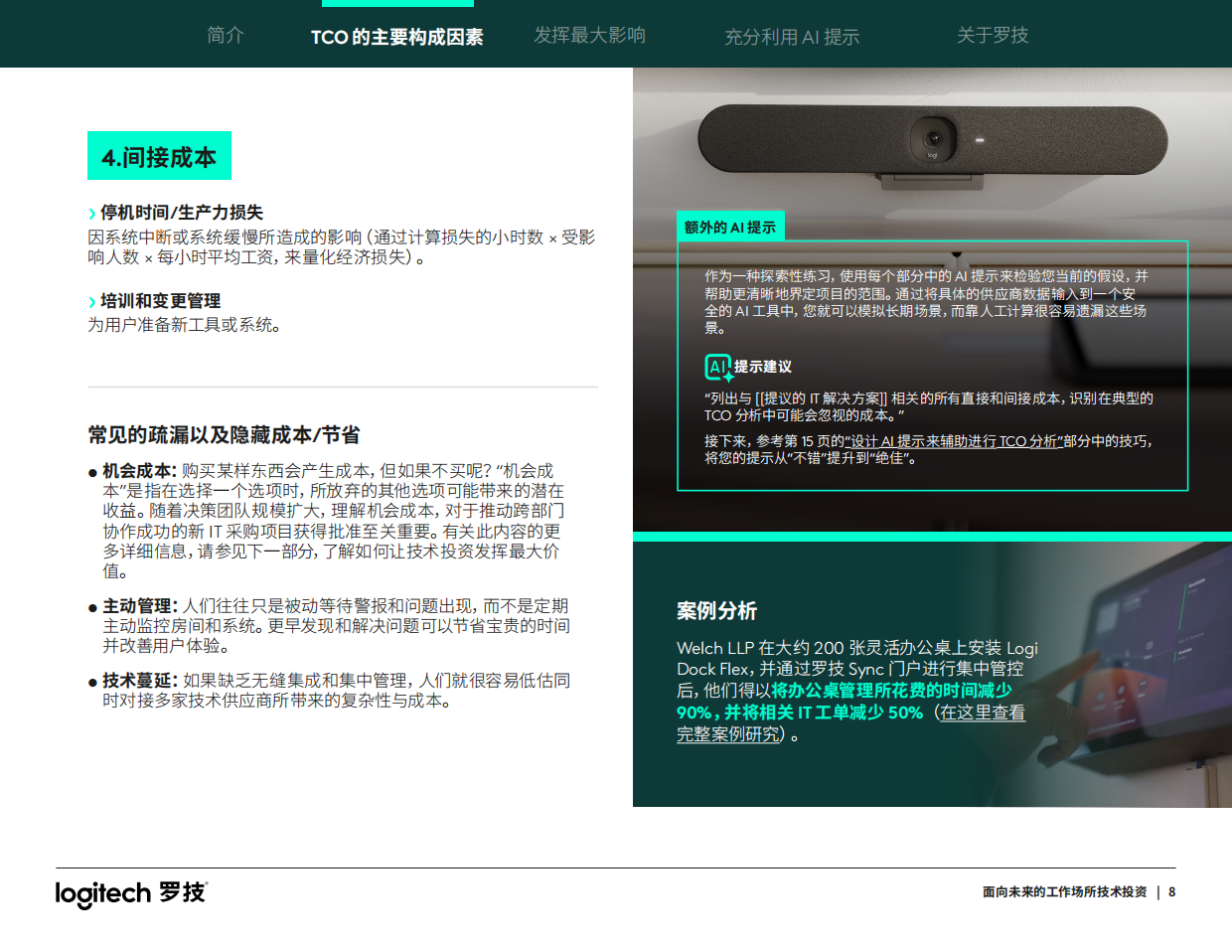Click the 技术蔓延 bullet title
The width and height of the screenshot is (1232, 952).
(140, 680)
